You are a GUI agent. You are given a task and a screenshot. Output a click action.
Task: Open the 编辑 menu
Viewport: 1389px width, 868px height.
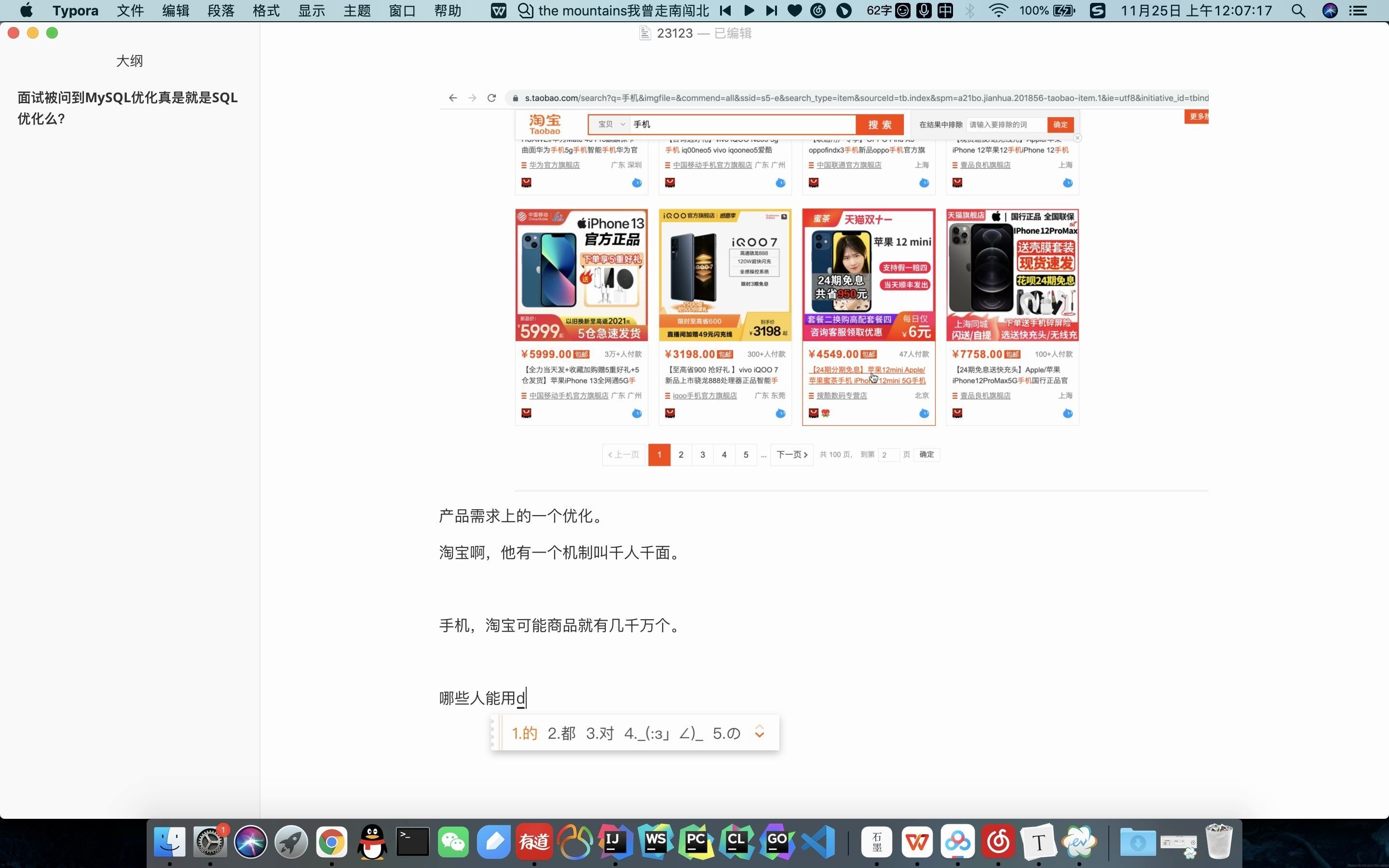[176, 10]
